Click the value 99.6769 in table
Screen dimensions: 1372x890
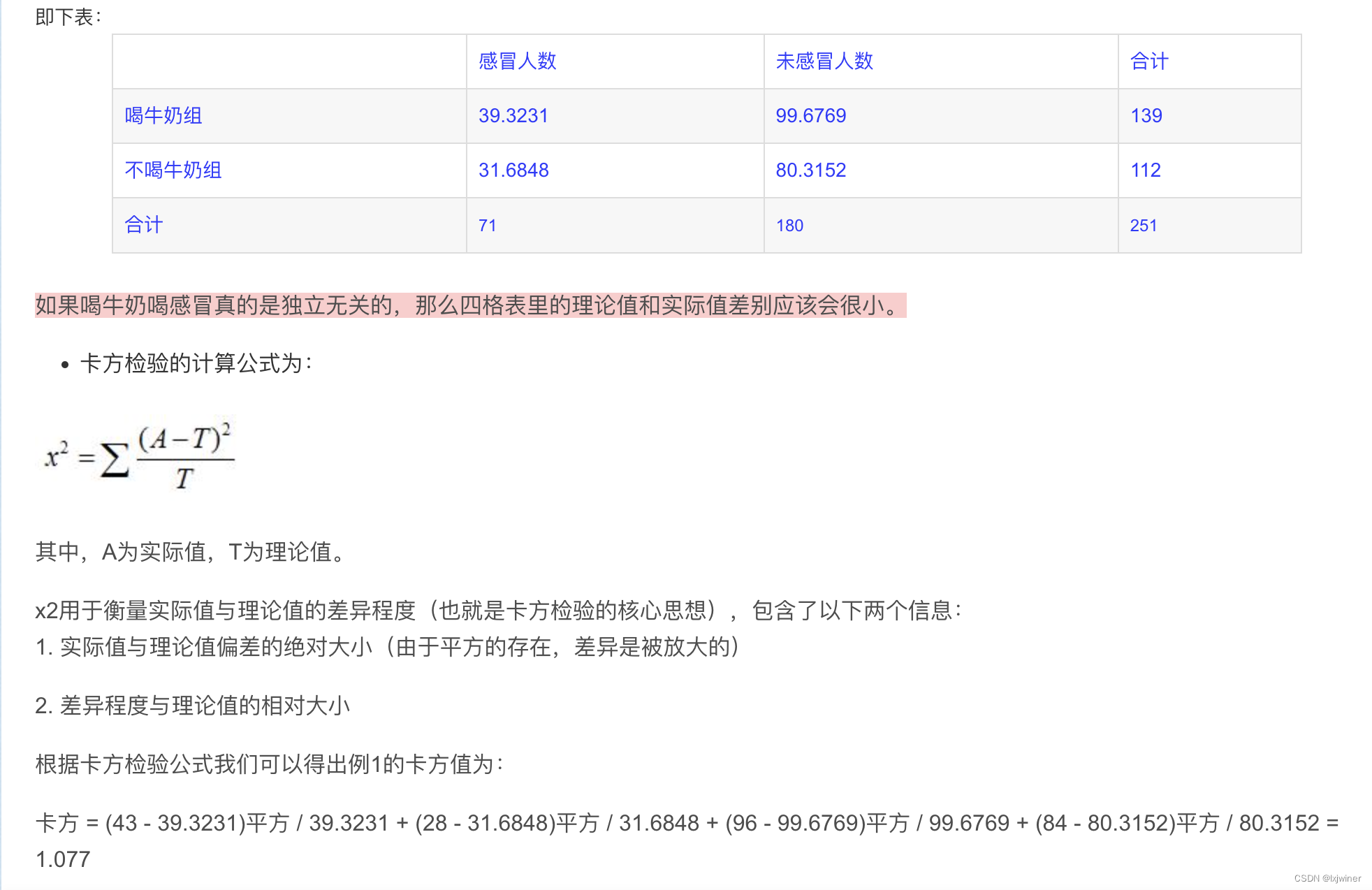pos(811,116)
